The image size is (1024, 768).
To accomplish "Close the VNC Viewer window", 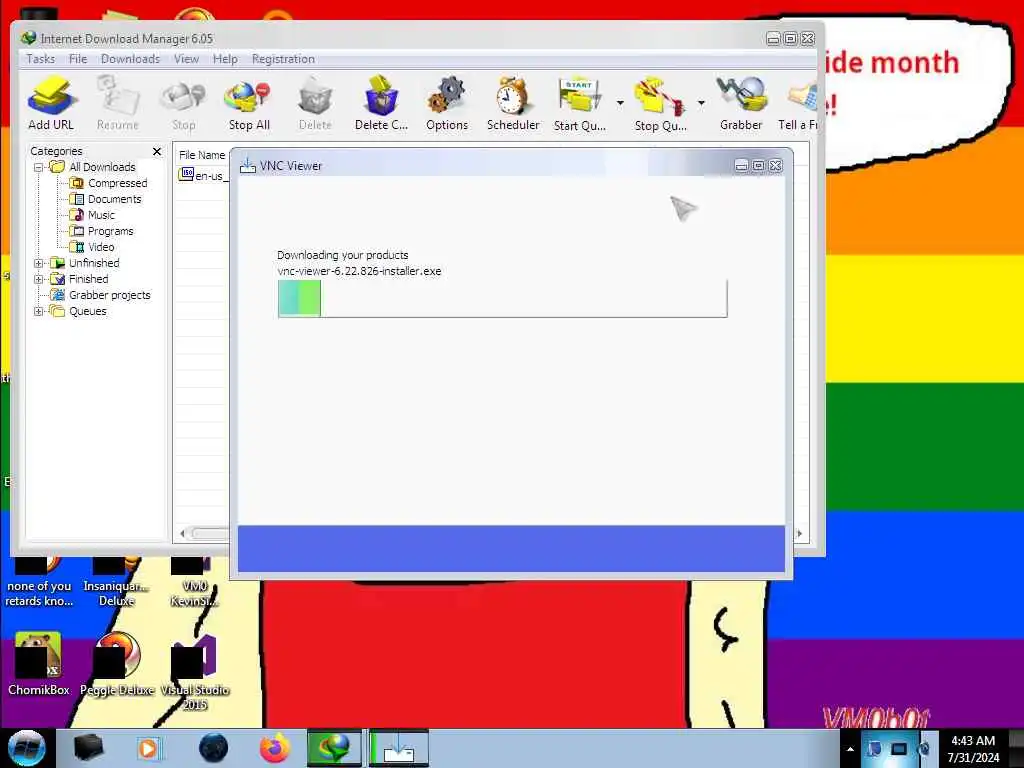I will click(x=775, y=166).
